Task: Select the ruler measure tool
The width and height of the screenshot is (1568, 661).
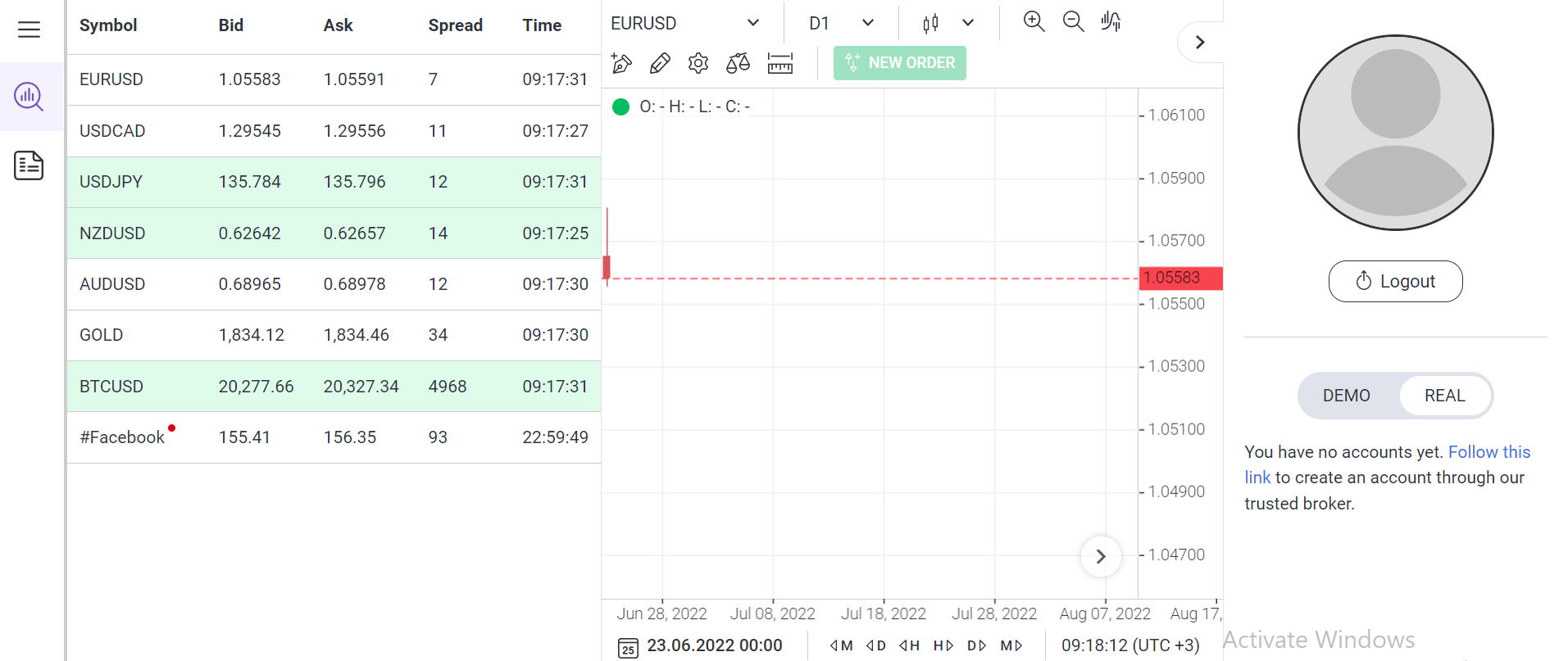Action: (x=780, y=63)
